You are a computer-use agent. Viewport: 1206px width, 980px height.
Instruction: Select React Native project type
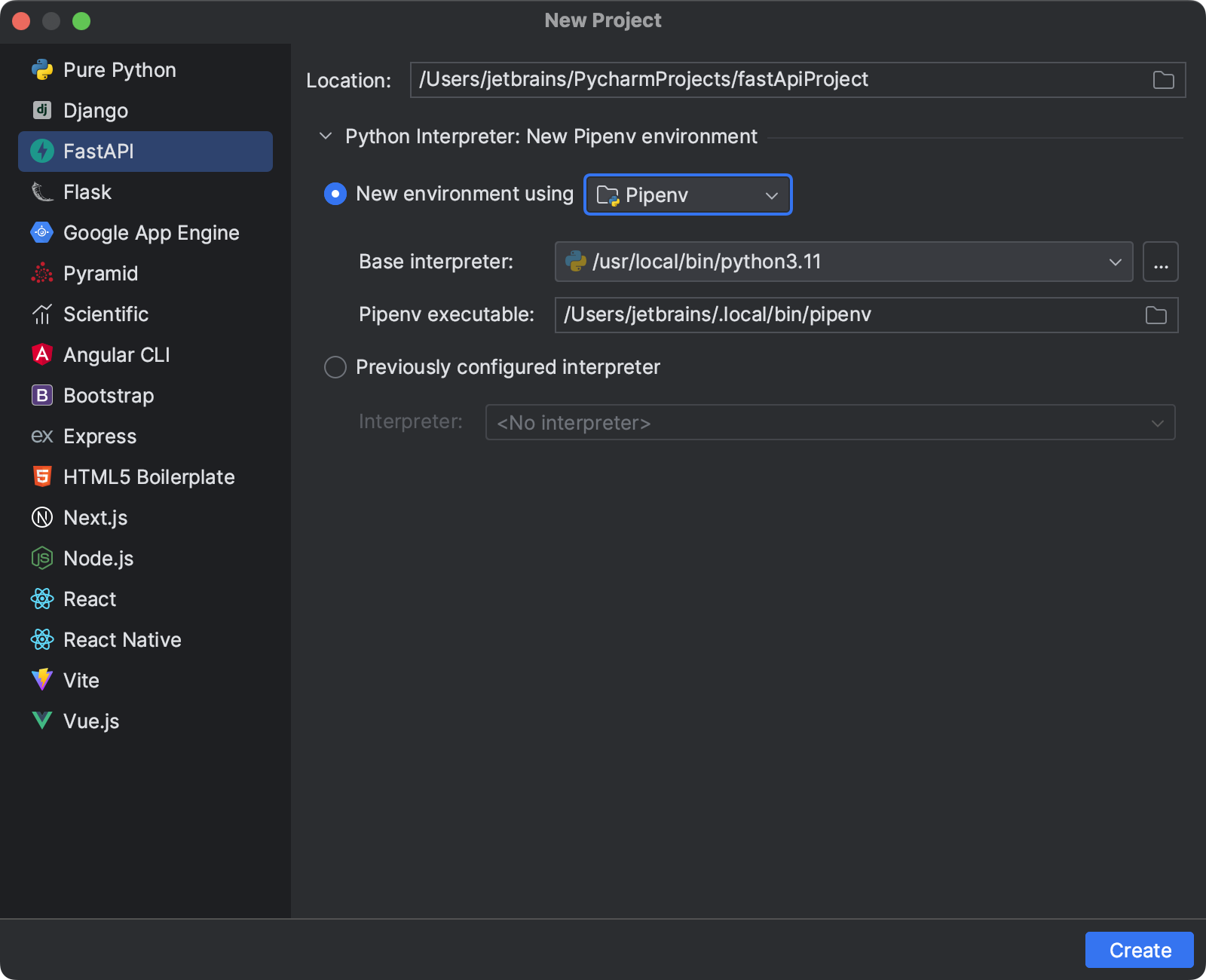tap(122, 640)
